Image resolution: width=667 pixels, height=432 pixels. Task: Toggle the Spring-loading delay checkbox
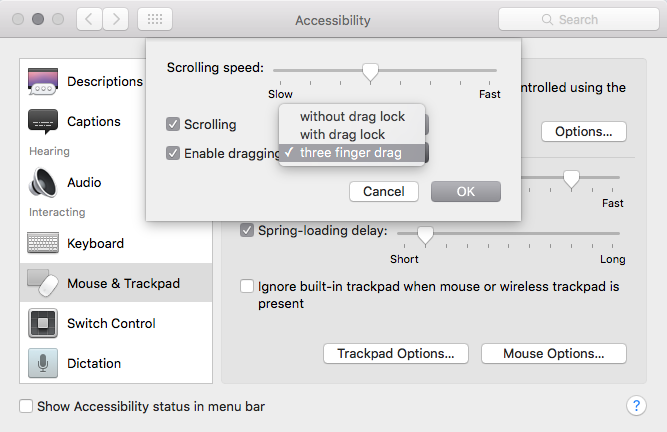247,230
